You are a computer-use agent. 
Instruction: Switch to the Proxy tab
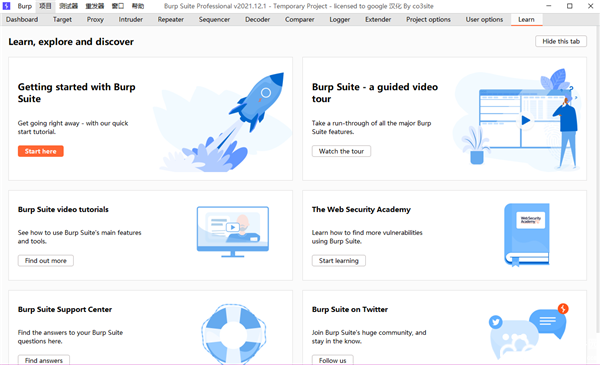pos(95,20)
